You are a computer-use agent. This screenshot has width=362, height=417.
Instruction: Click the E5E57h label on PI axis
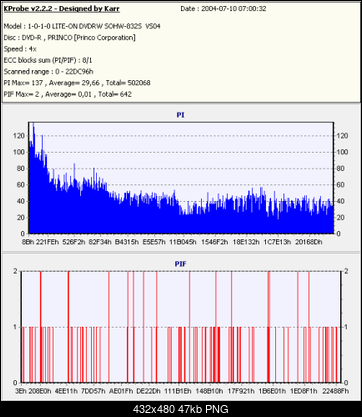[x=154, y=242]
